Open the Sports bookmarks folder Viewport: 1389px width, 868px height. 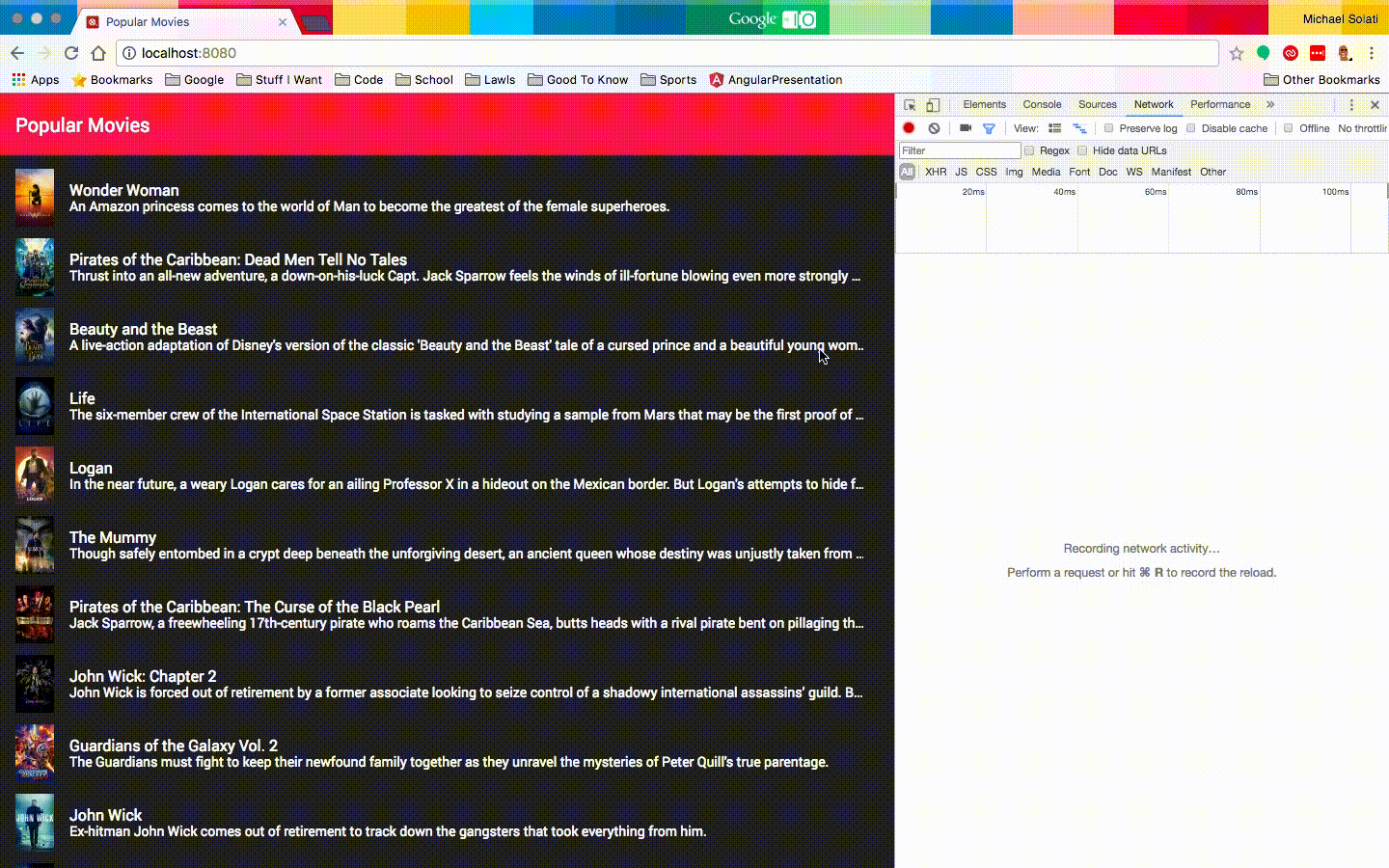pos(668,80)
